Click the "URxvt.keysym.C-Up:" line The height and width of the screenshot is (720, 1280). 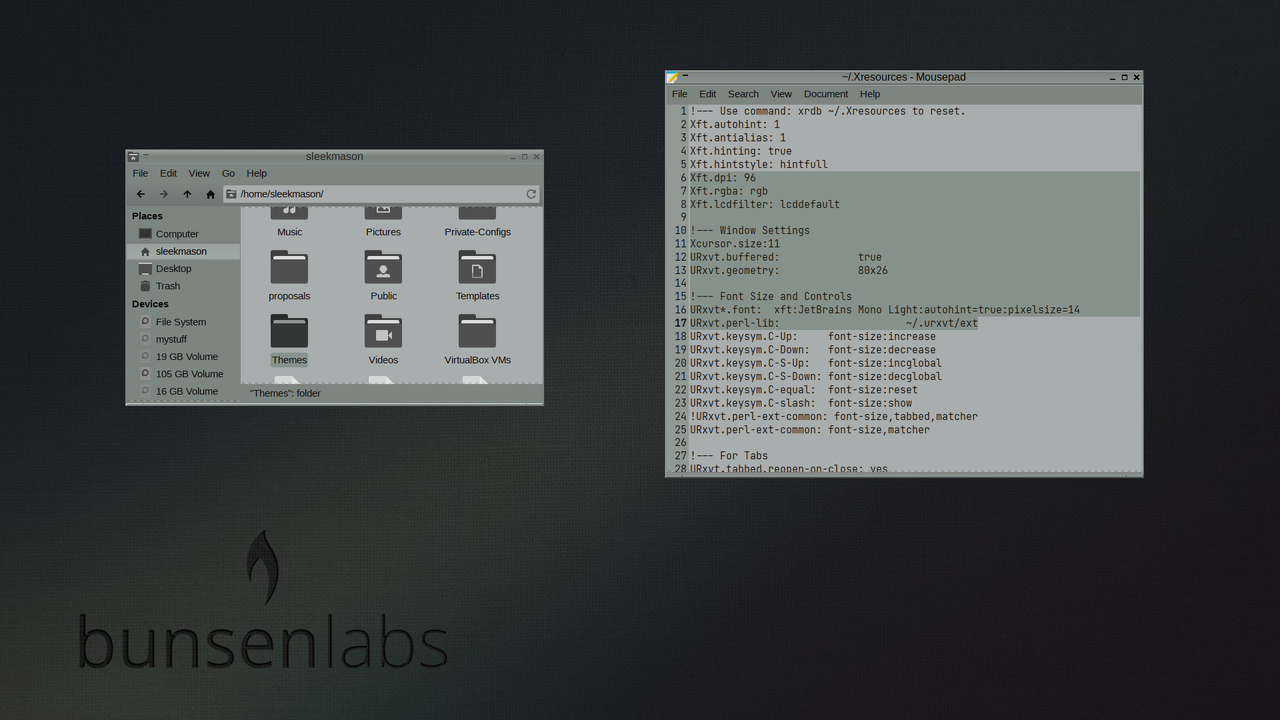[813, 337]
